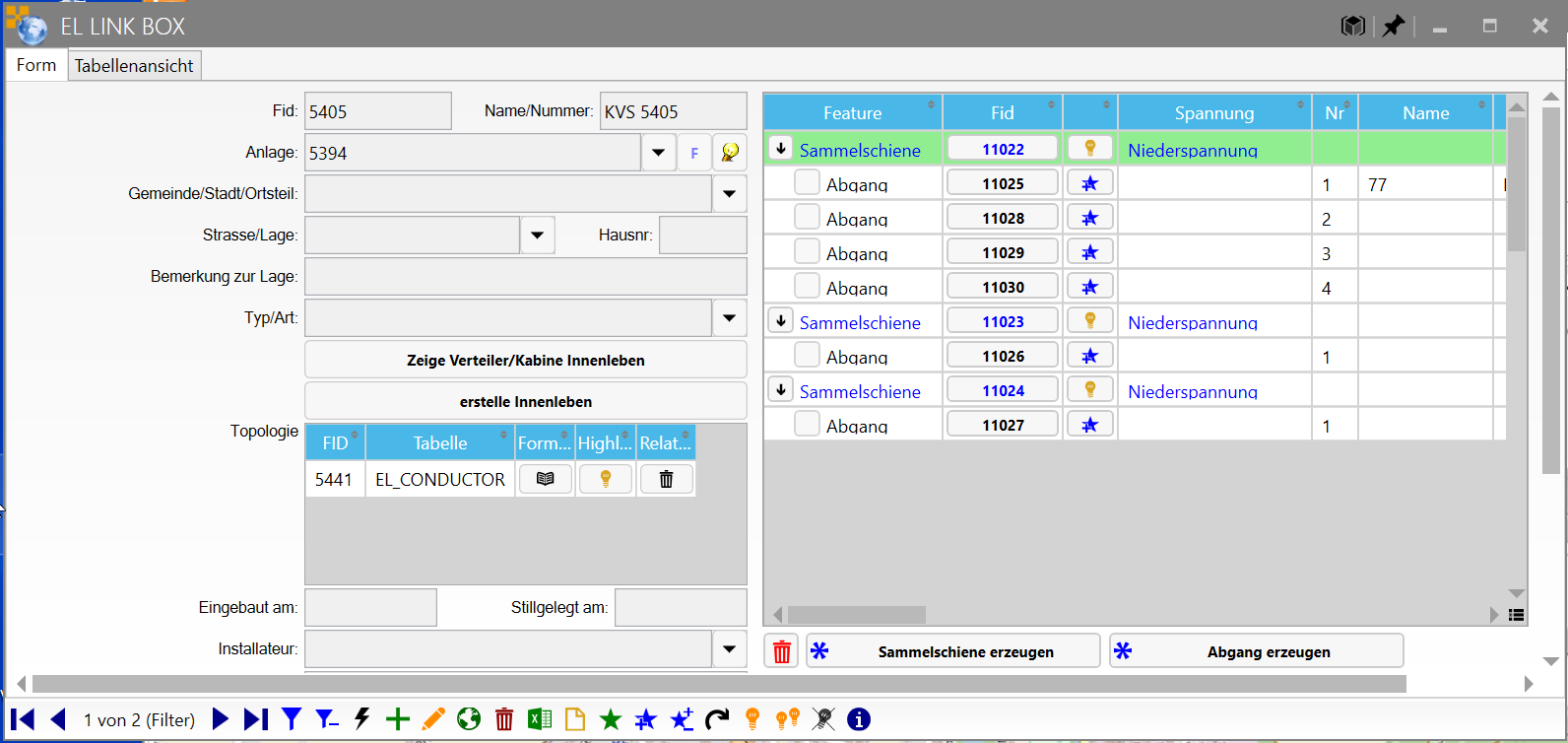This screenshot has width=1568, height=743.
Task: Click highlight bulb next to Anlage field
Action: [x=730, y=153]
